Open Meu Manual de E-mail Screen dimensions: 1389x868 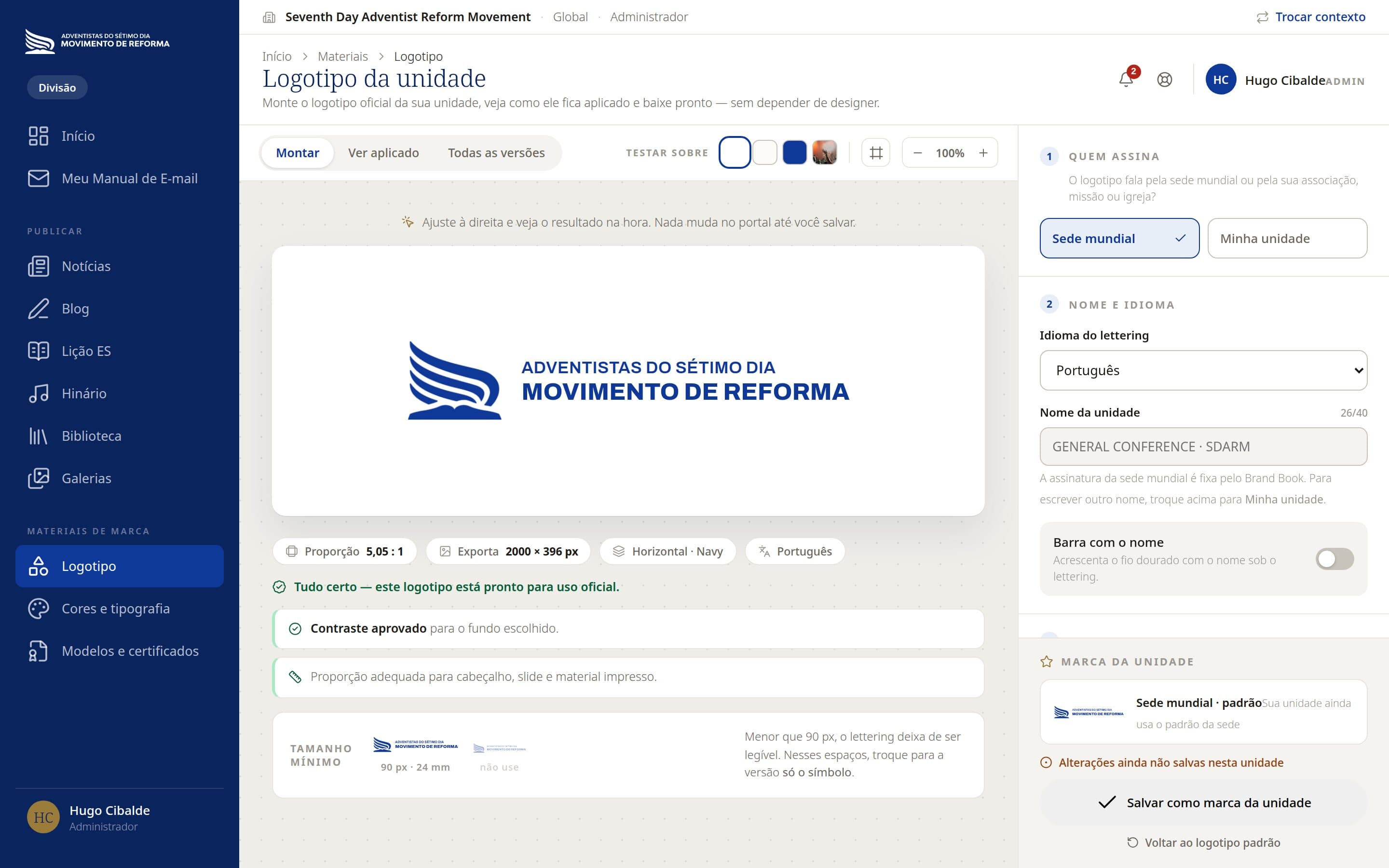[120, 178]
